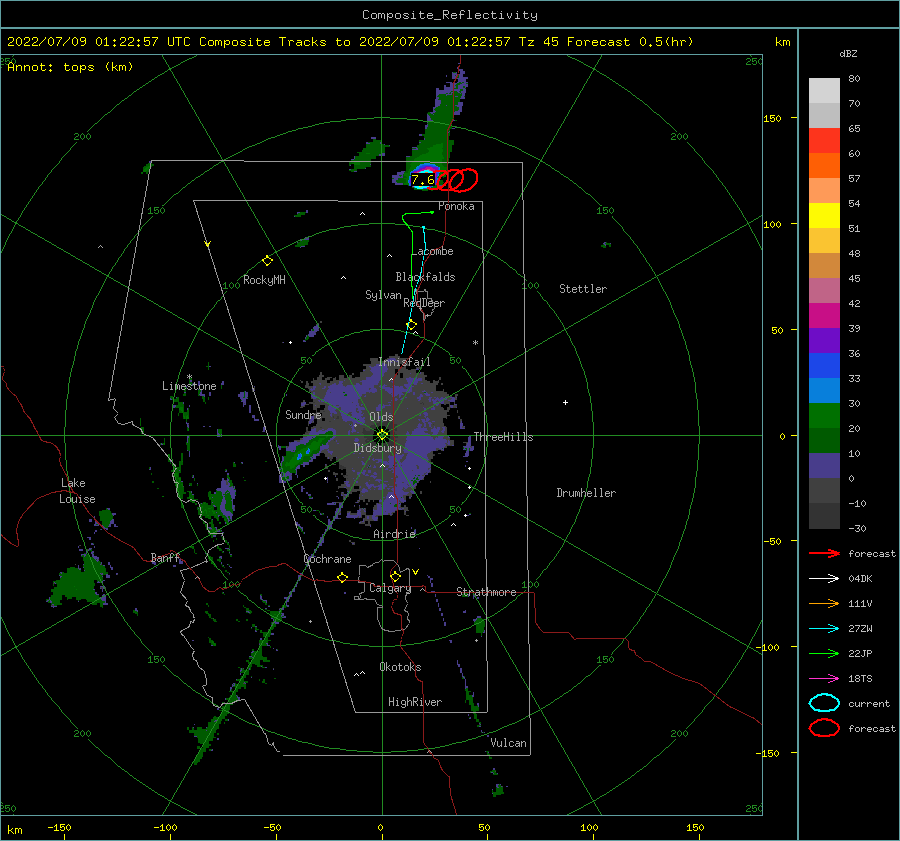Viewport: 900px width, 841px height.
Task: Click the Cochrane label
Action: (x=327, y=559)
